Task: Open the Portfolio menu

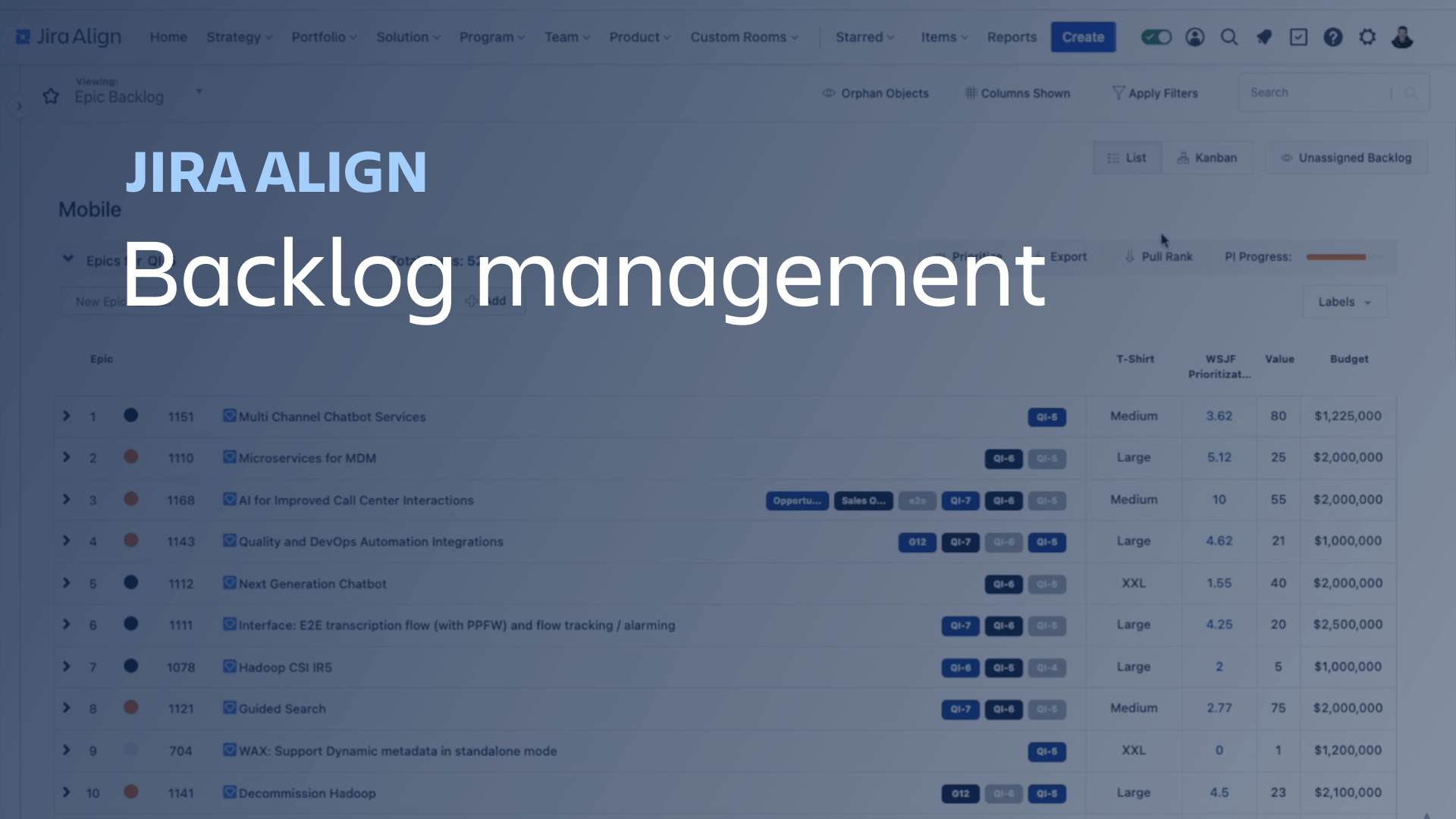Action: click(322, 37)
